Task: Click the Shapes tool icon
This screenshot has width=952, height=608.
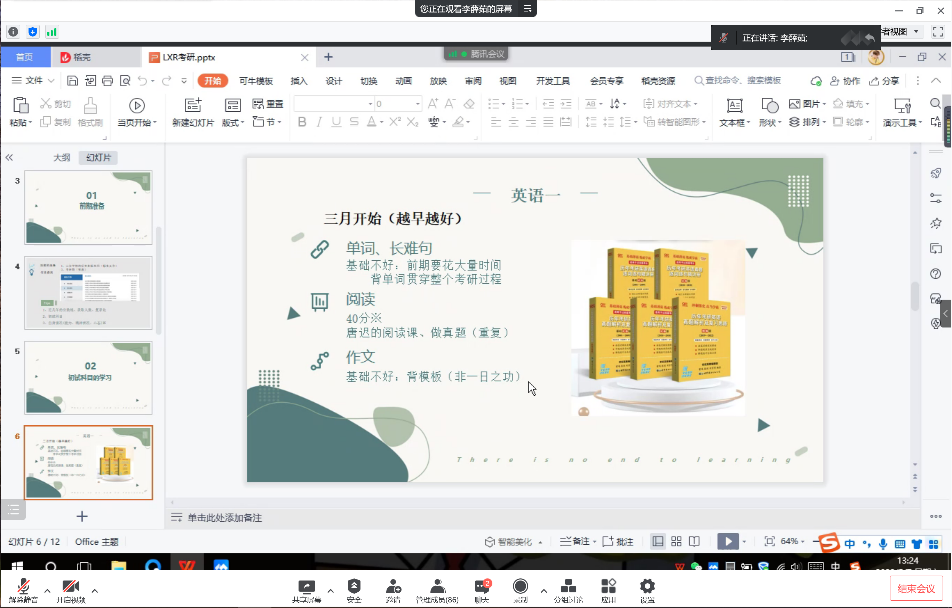Action: (x=767, y=106)
